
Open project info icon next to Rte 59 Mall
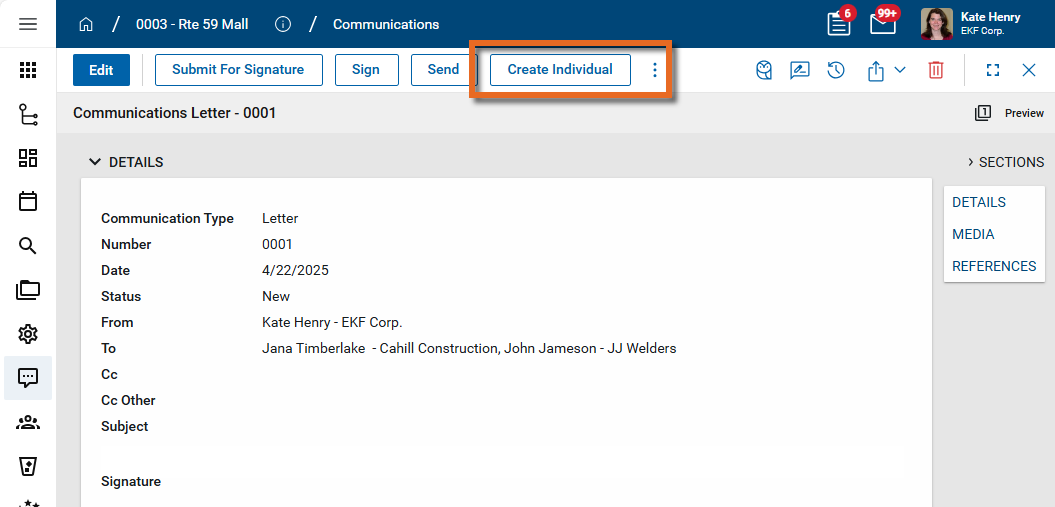tap(283, 24)
